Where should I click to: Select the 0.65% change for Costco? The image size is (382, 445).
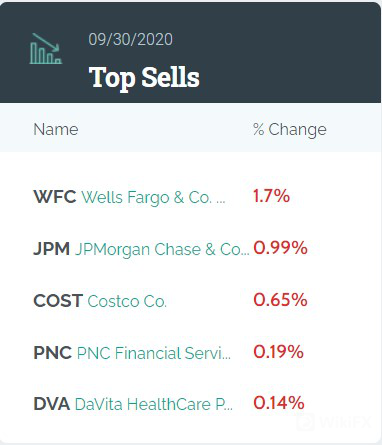click(x=280, y=300)
